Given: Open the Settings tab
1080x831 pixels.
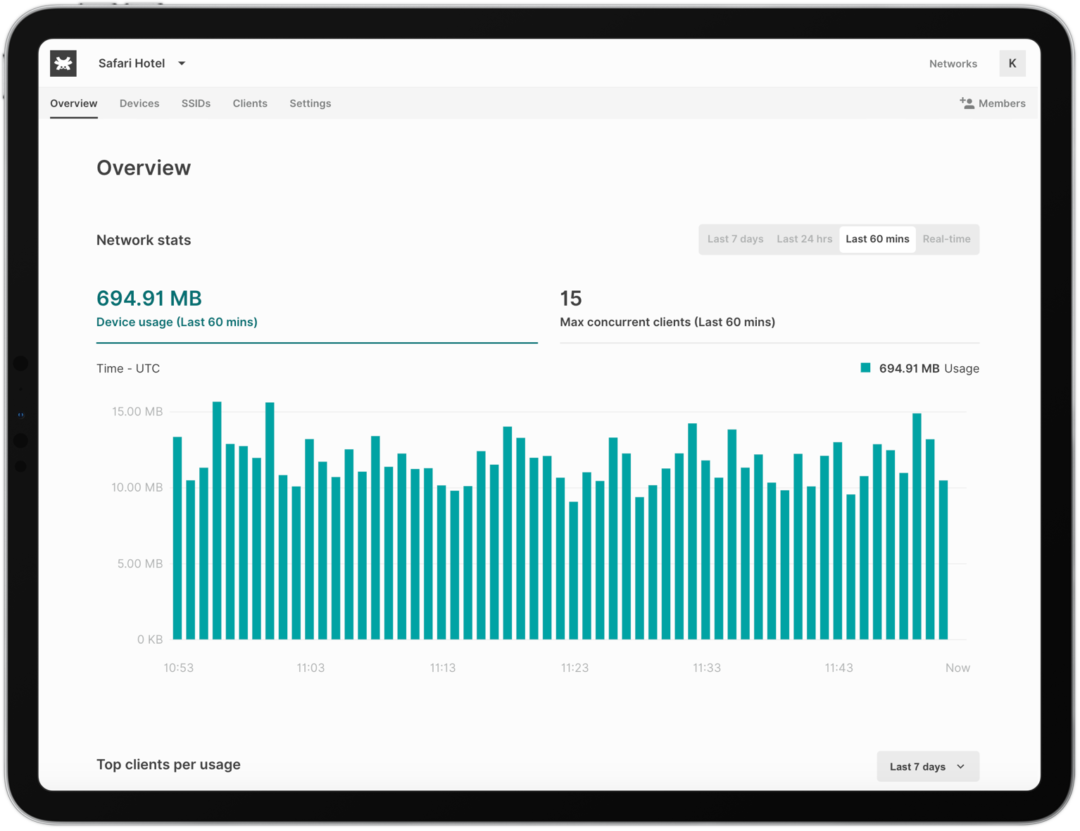Looking at the screenshot, I should (x=310, y=103).
